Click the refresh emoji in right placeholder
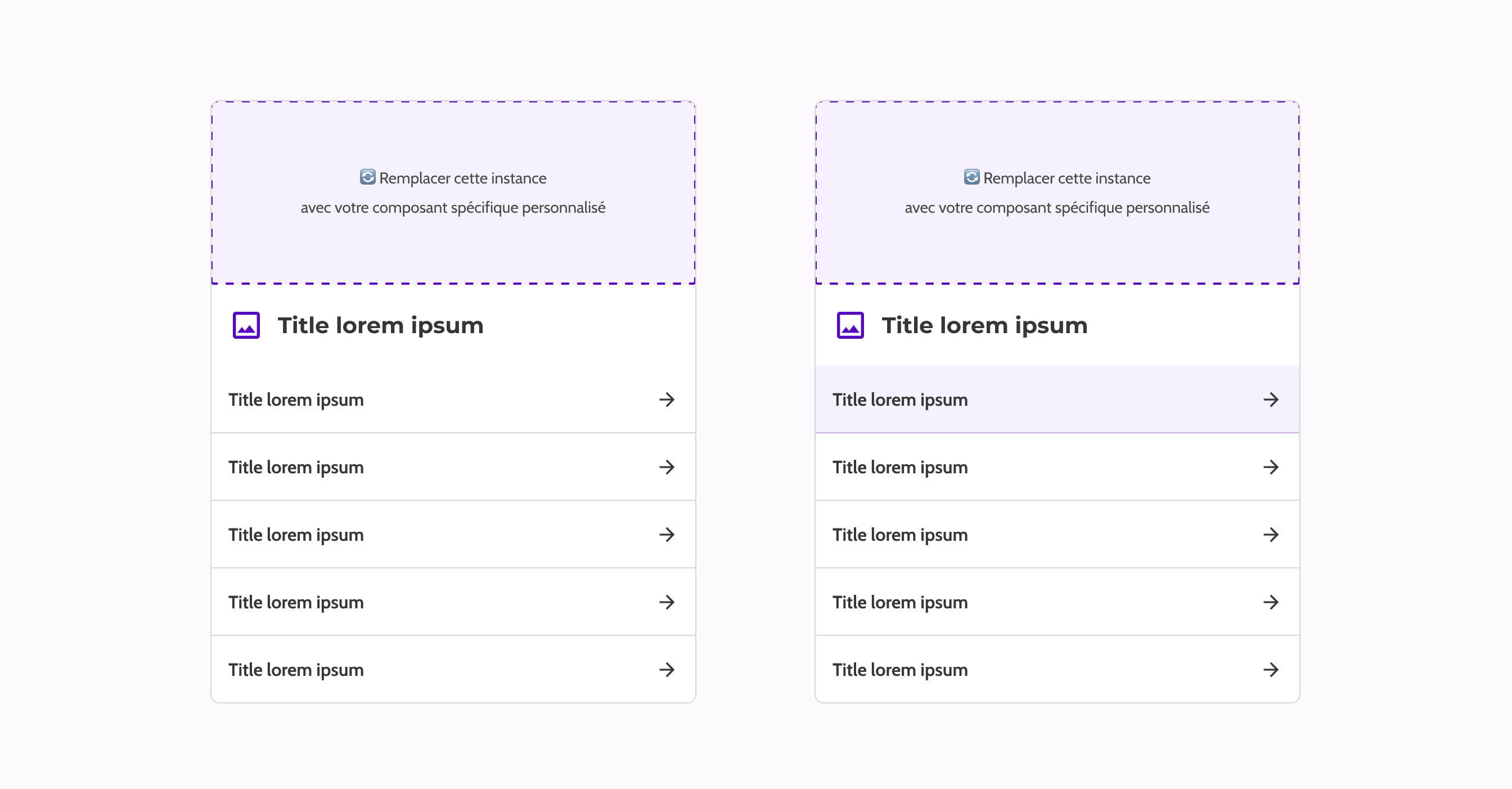Viewport: 1512px width, 789px height. coord(971,177)
